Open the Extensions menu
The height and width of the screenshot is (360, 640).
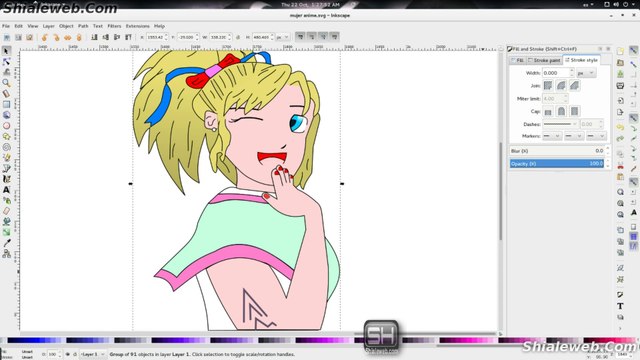[138, 26]
